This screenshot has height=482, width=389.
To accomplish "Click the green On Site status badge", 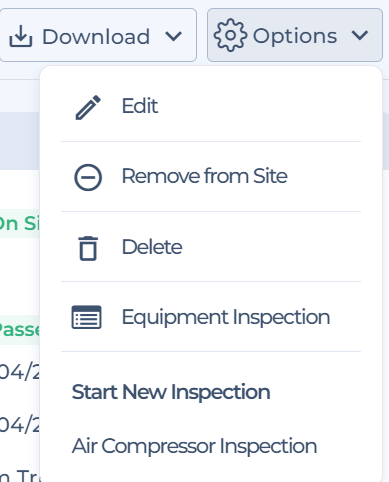I will click(20, 223).
